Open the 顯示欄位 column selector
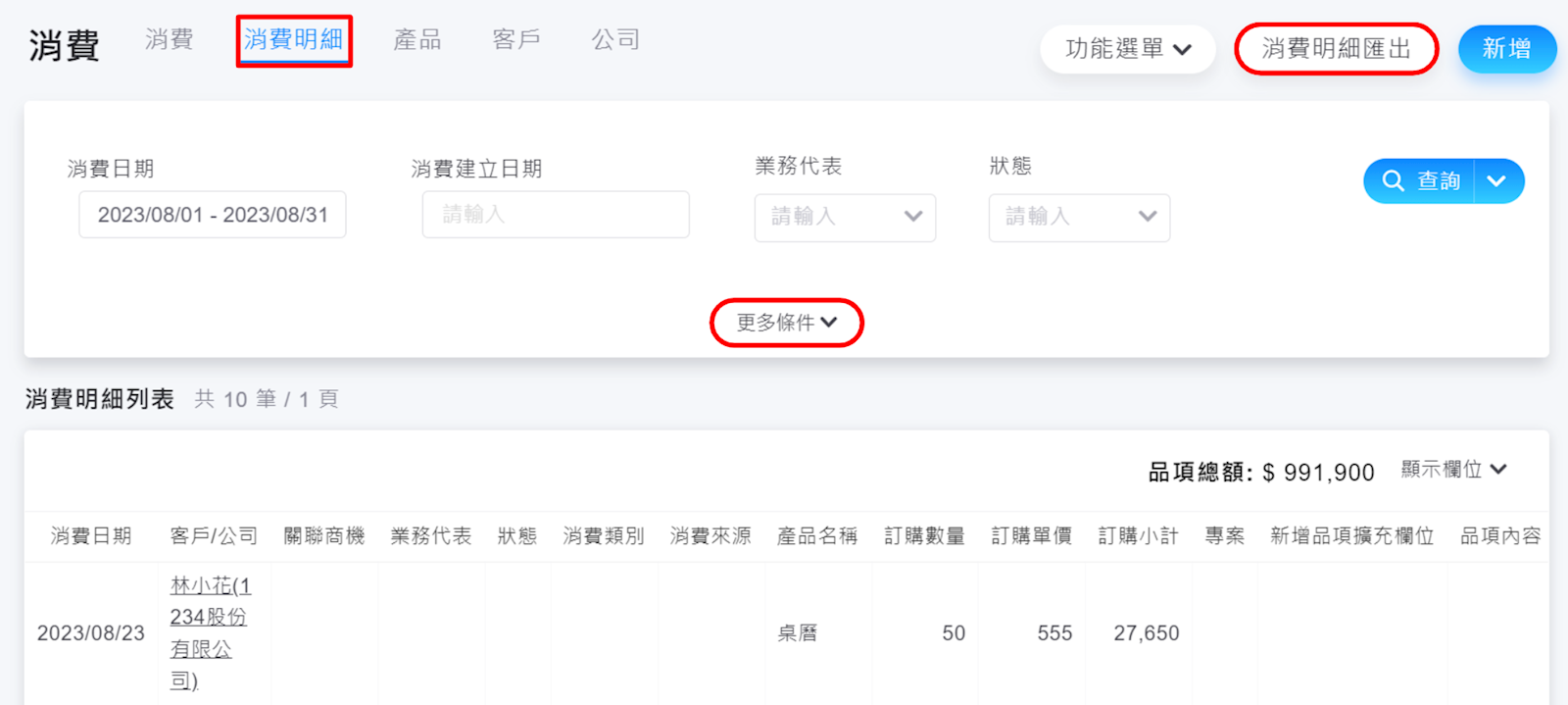Screen dimensions: 1568x705 1453,470
